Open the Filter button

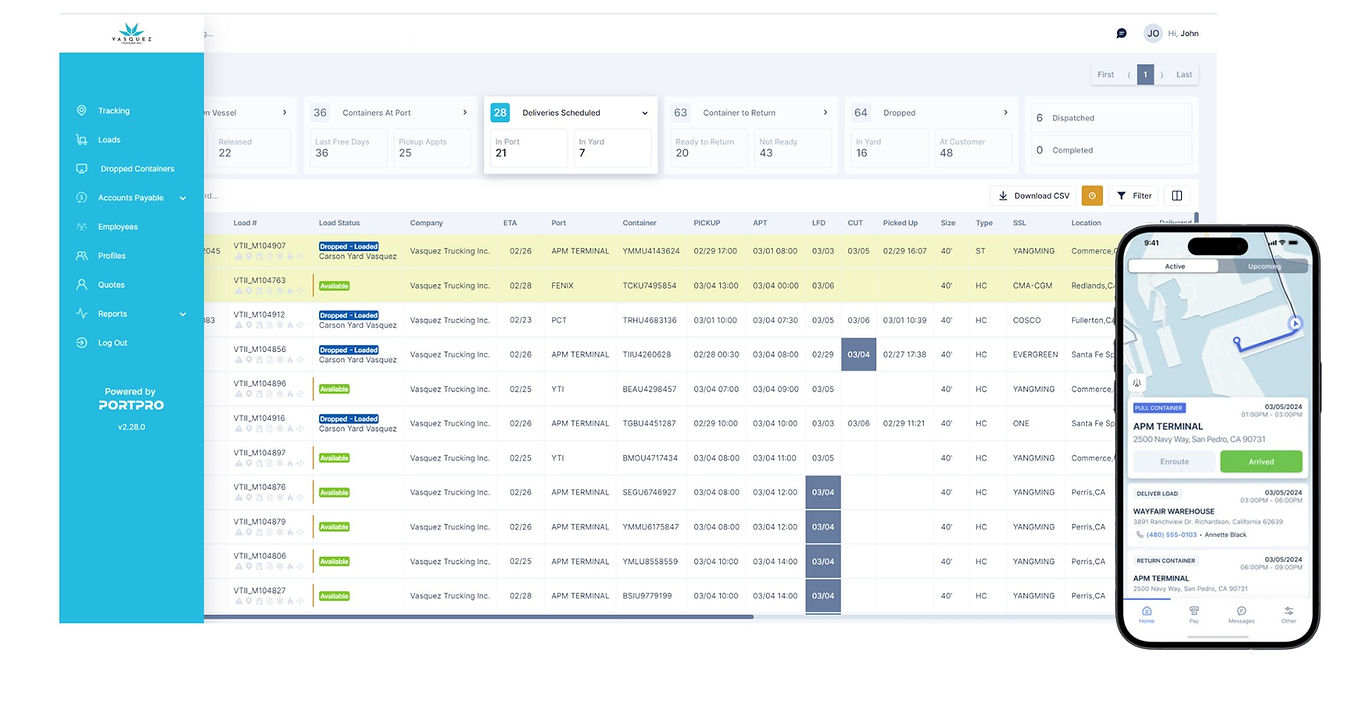tap(1133, 196)
